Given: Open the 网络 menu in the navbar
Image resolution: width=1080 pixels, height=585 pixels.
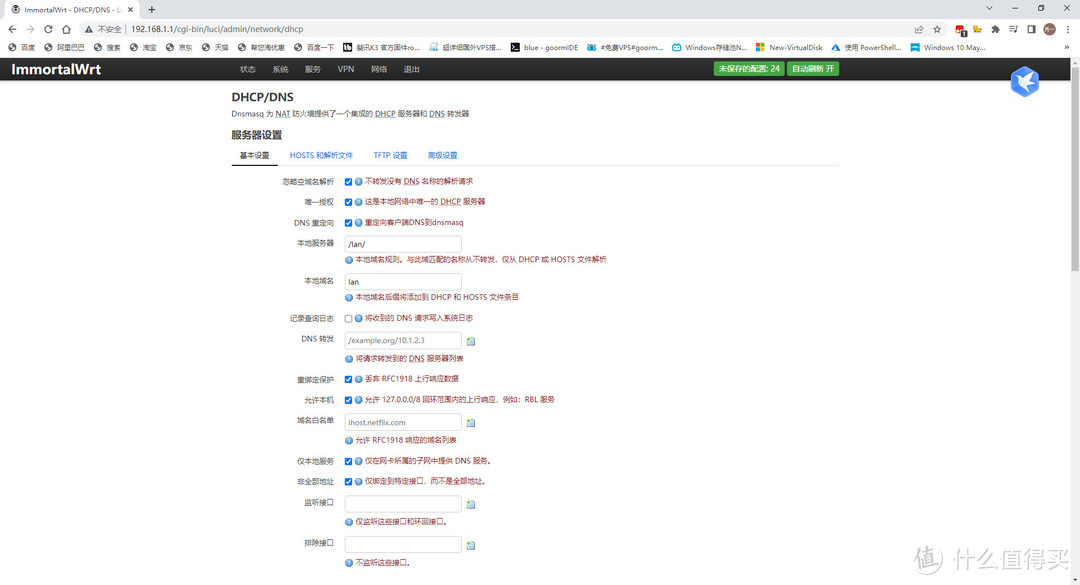Looking at the screenshot, I should pos(379,69).
